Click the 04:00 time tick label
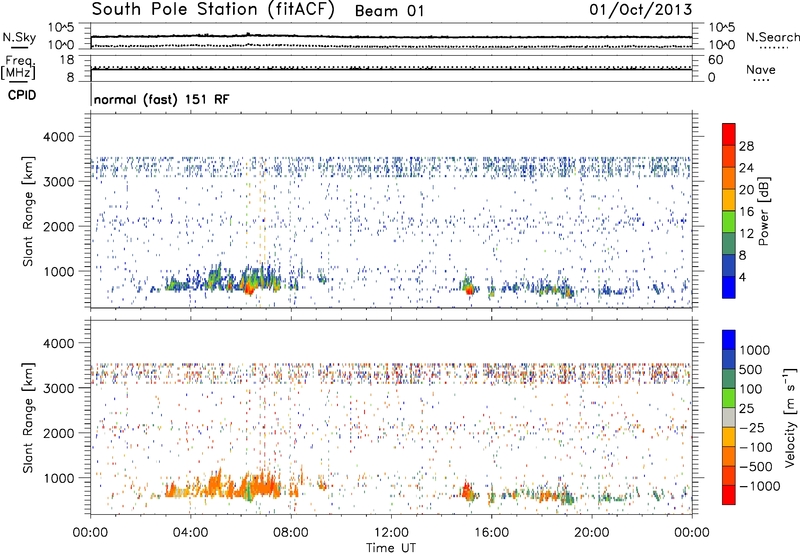Image resolution: width=800 pixels, height=554 pixels. click(190, 533)
